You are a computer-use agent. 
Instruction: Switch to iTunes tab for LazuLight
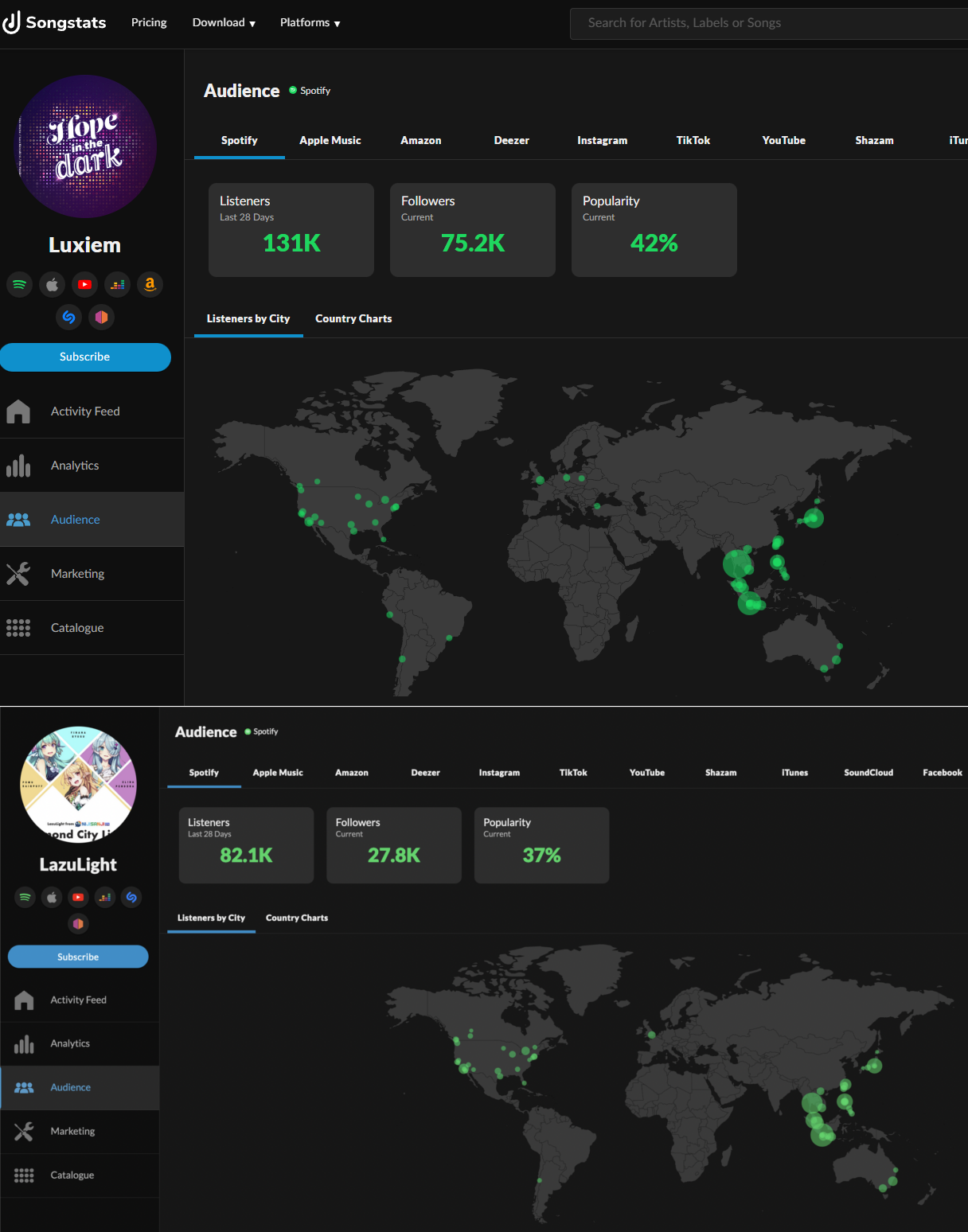(794, 773)
